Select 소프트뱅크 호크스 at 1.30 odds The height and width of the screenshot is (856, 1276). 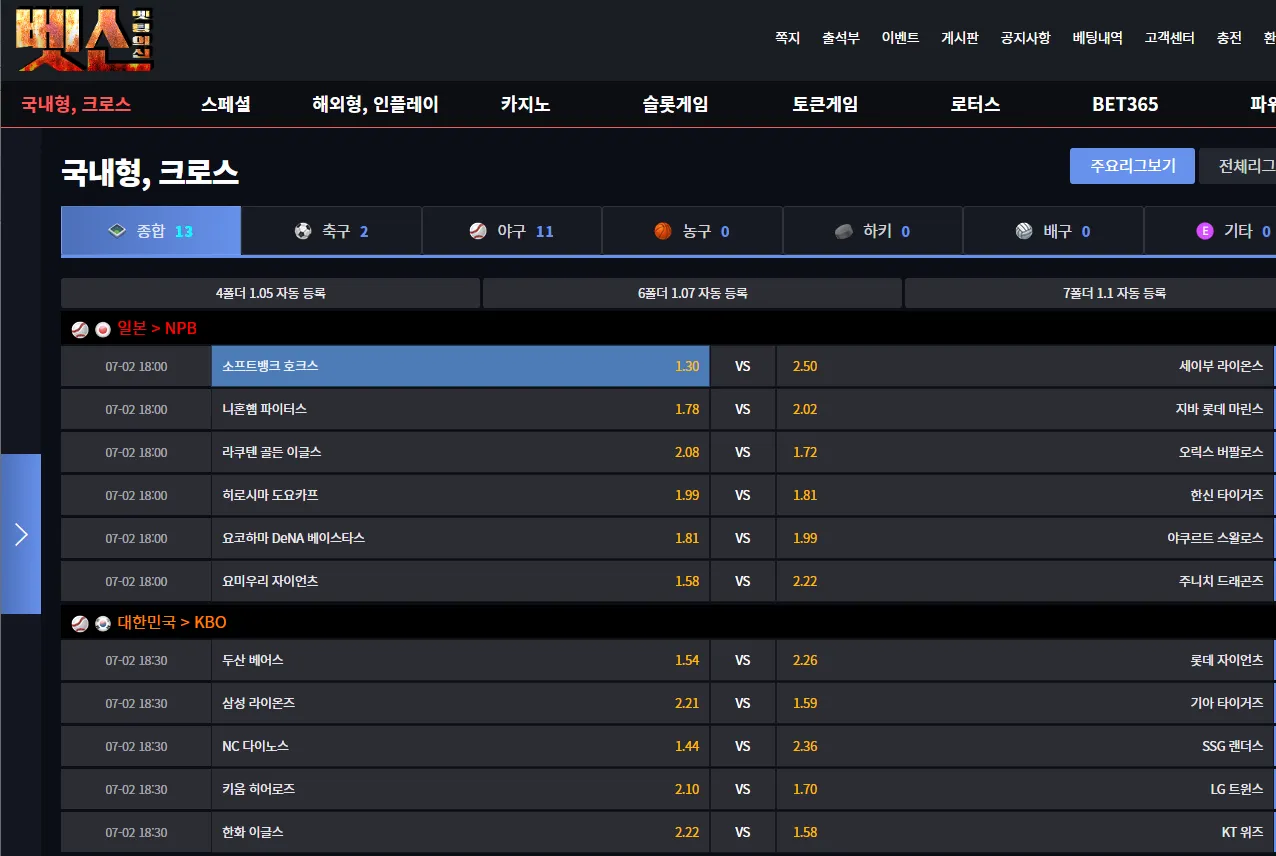(460, 366)
